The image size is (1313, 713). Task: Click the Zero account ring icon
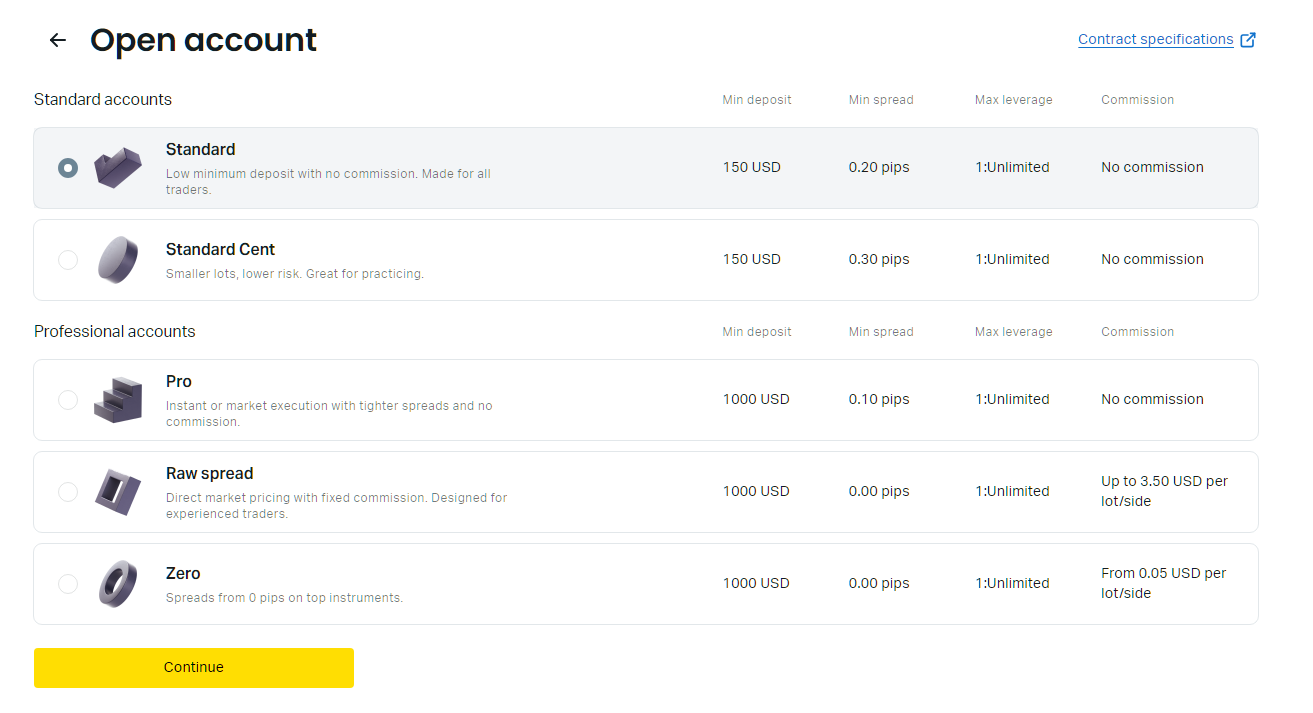(118, 584)
